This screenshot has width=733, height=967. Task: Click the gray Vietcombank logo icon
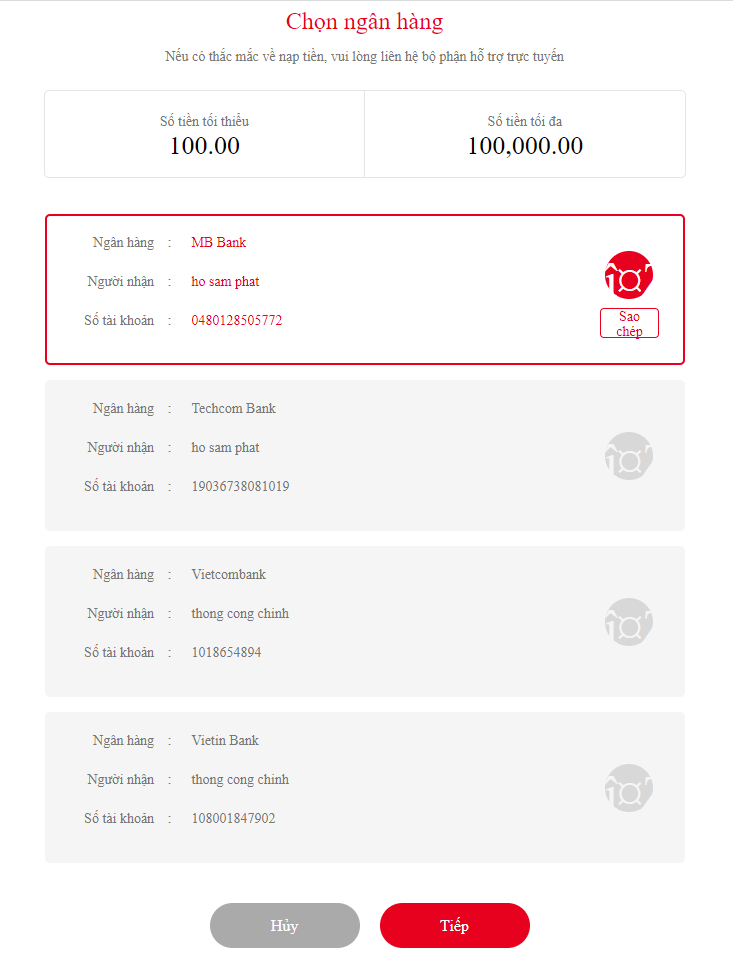[x=629, y=622]
